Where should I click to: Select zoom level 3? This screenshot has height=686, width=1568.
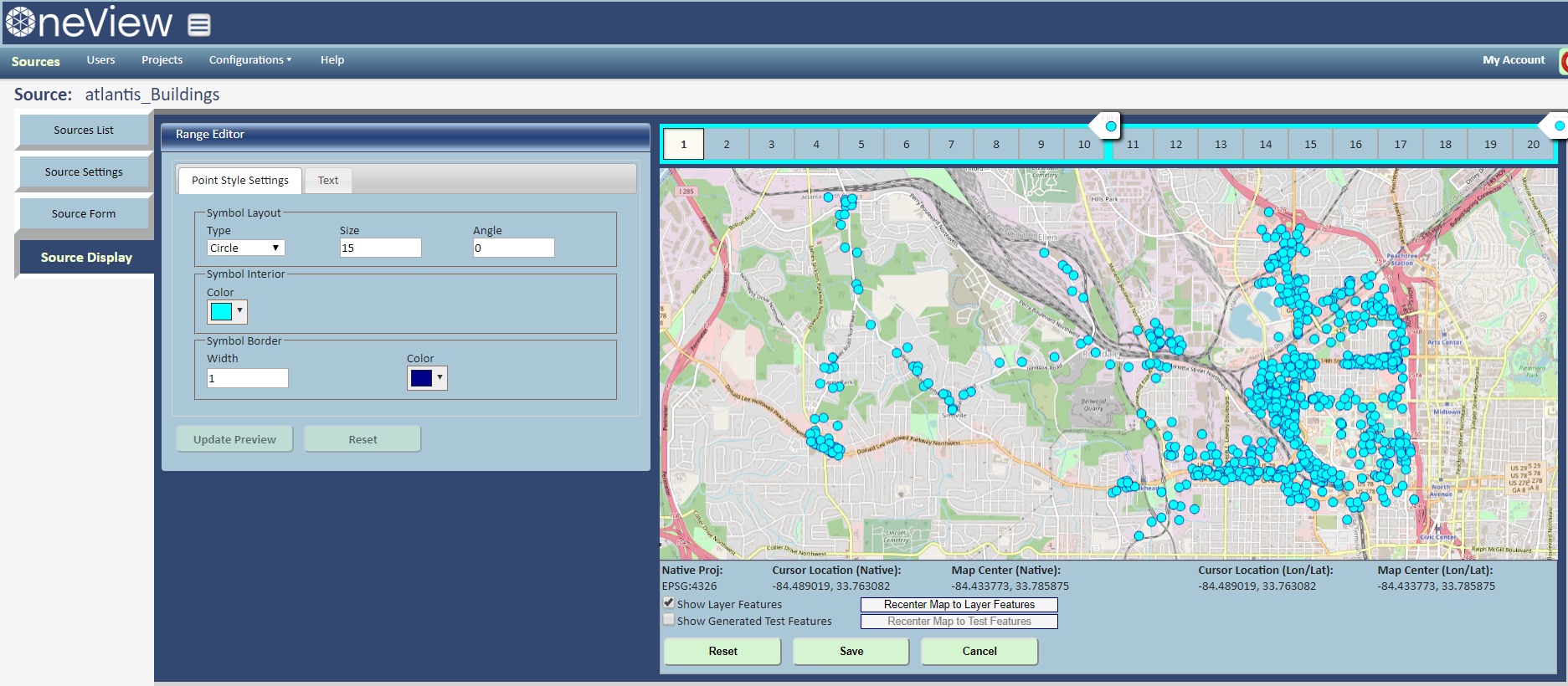click(772, 144)
